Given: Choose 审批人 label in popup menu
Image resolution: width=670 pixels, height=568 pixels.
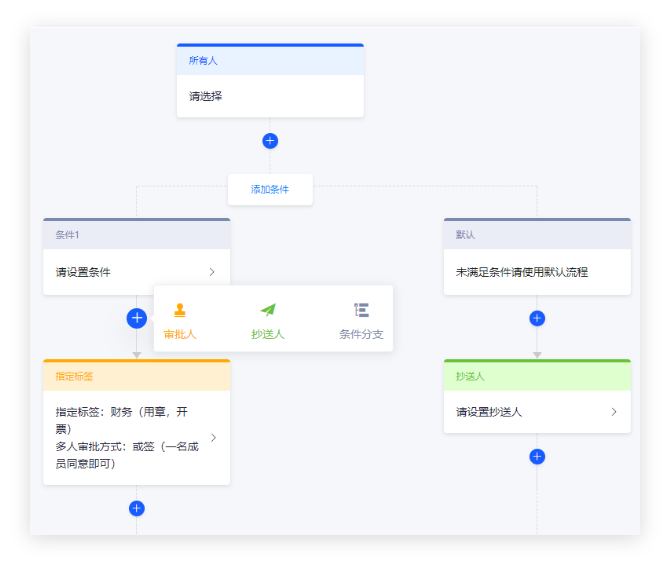Looking at the screenshot, I should [x=180, y=334].
